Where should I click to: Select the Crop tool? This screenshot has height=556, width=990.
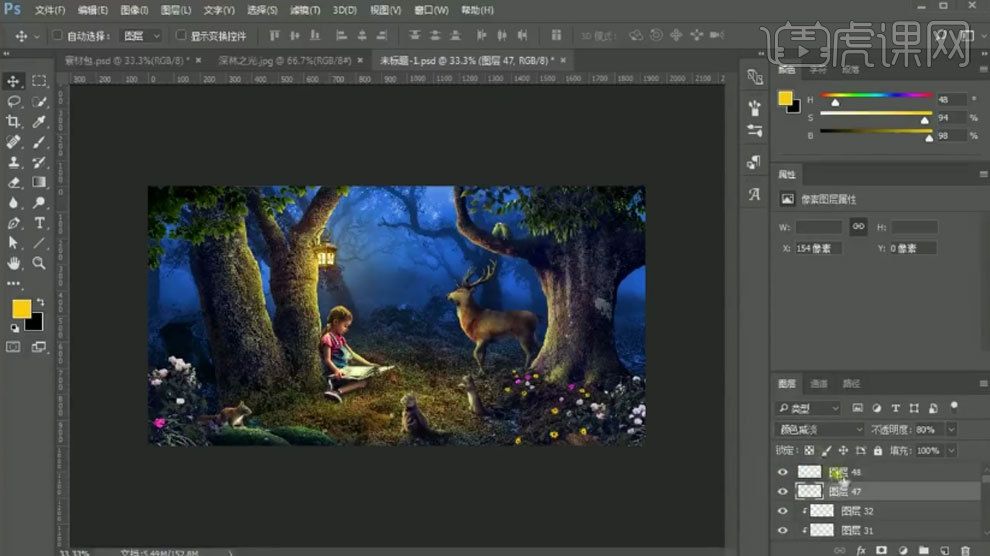(13, 121)
